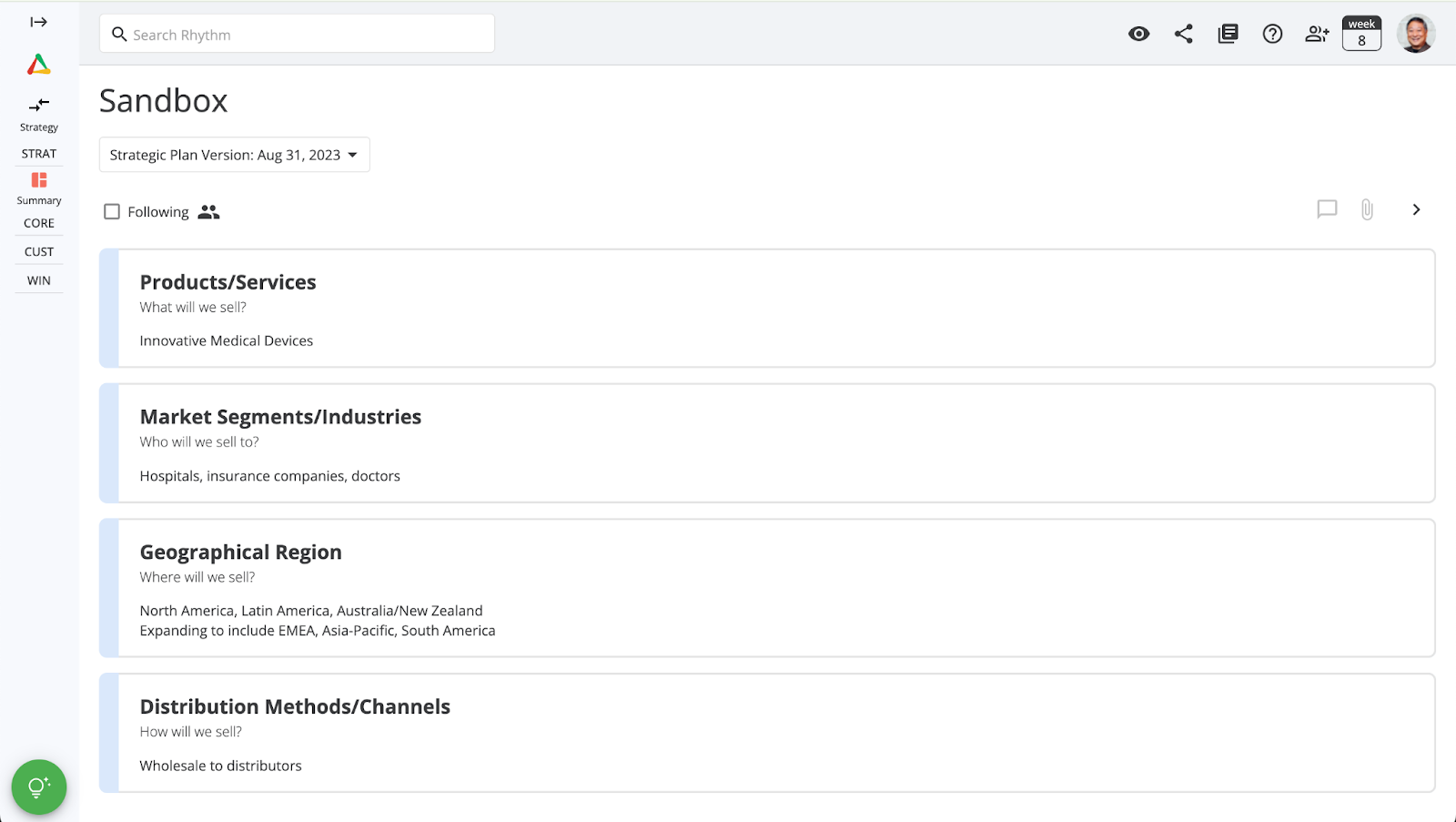Open the Market Segments/Industries heading
The width and height of the screenshot is (1456, 822).
(x=280, y=417)
